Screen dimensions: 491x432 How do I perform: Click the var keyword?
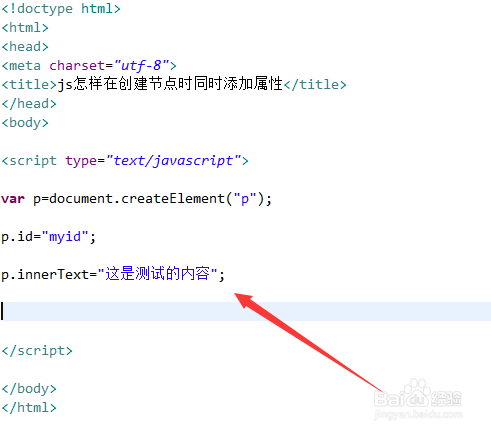(x=13, y=199)
